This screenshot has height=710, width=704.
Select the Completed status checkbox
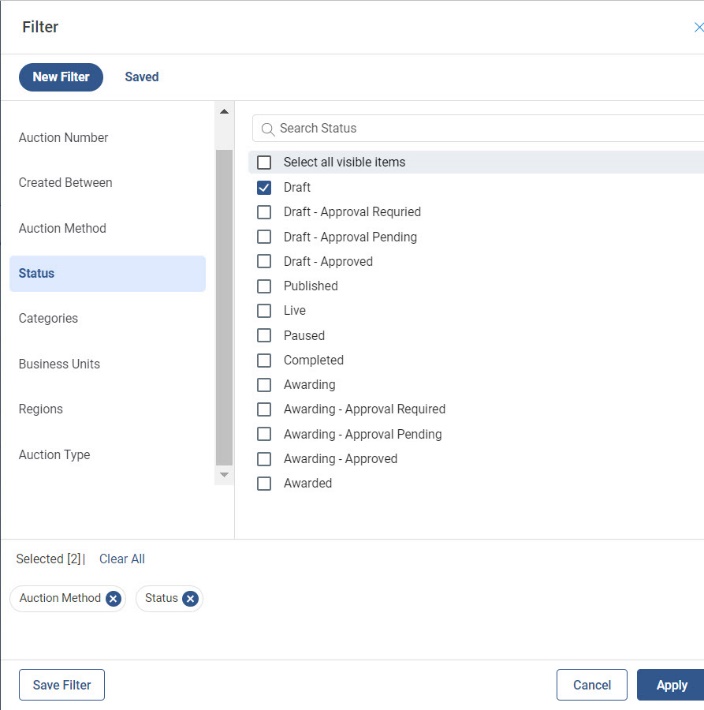pyautogui.click(x=264, y=360)
